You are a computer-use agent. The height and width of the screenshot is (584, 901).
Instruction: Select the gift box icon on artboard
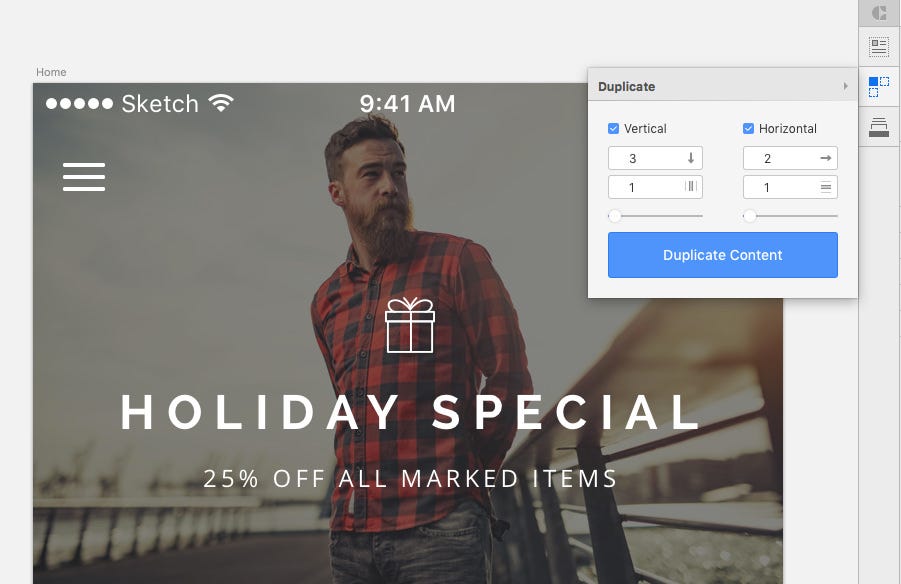click(410, 325)
